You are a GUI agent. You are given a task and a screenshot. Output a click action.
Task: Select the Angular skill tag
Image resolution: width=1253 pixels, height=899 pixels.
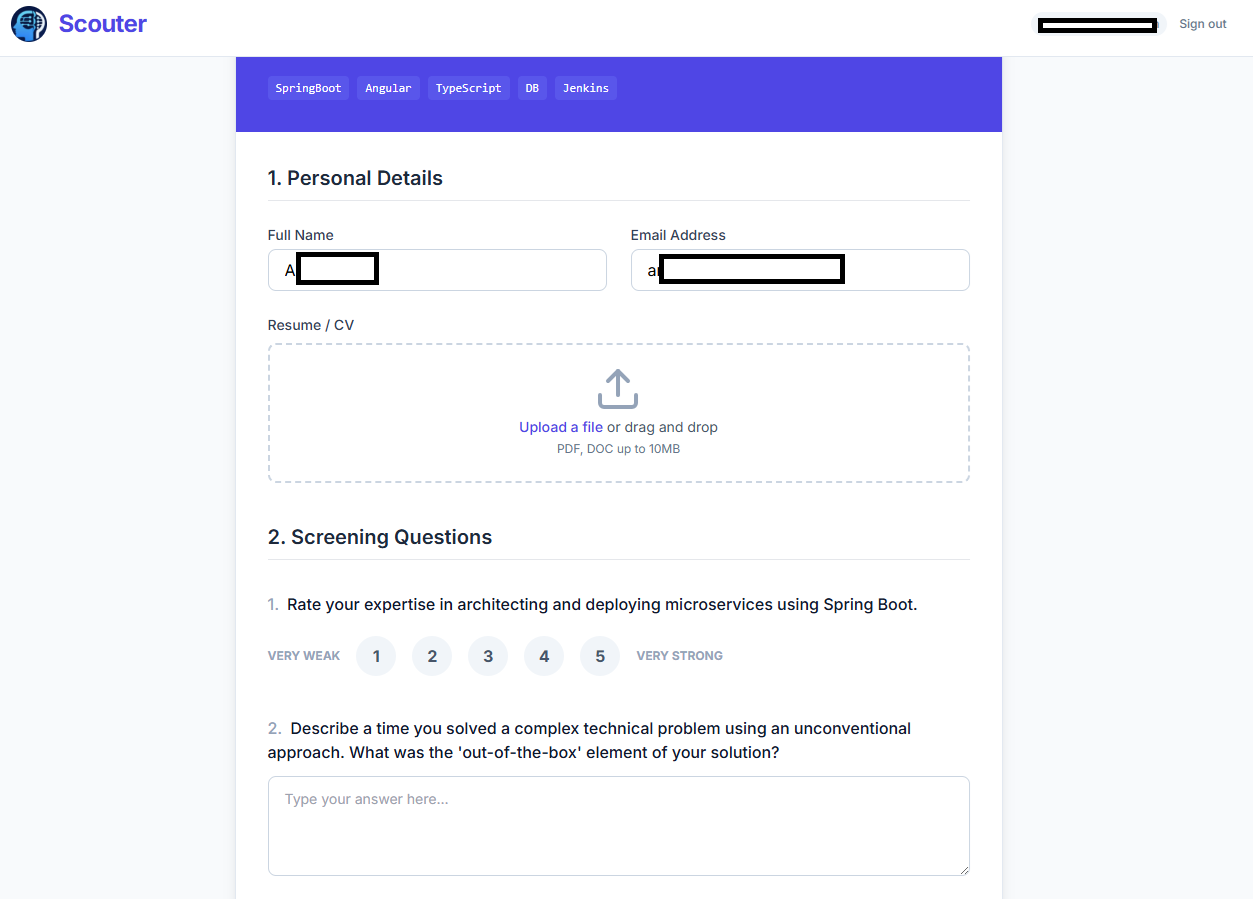tap(388, 88)
